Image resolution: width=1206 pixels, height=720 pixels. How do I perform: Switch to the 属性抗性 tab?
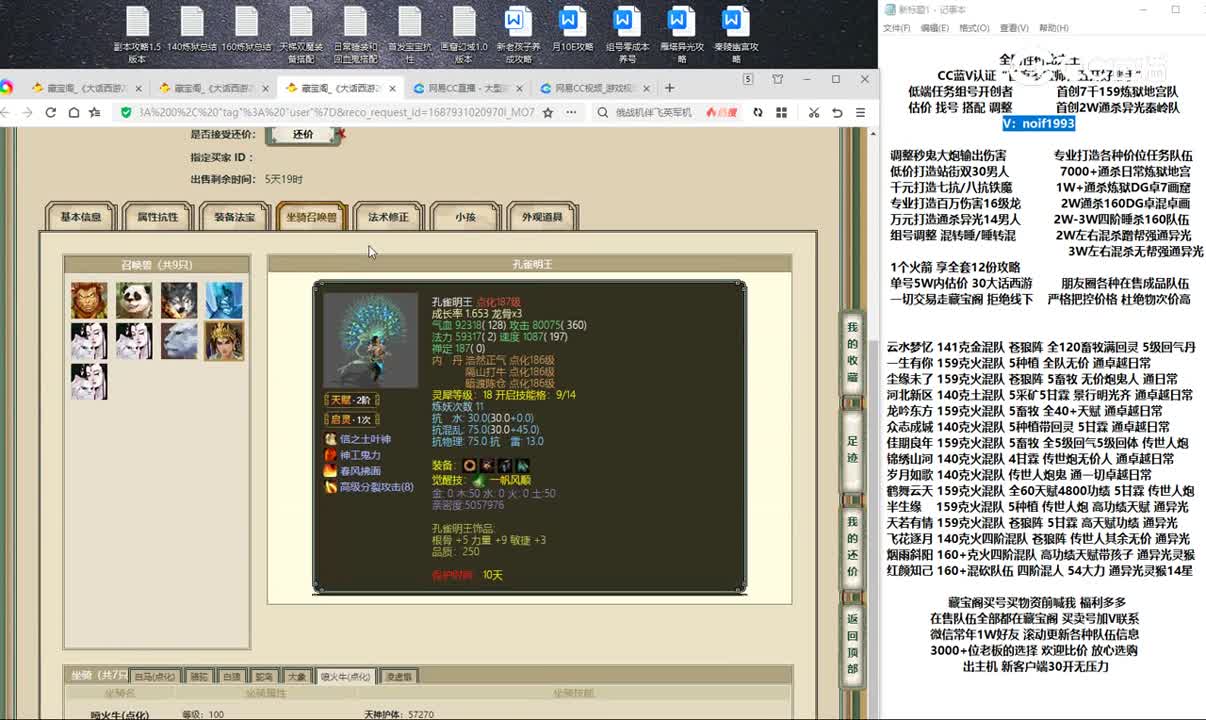click(158, 217)
